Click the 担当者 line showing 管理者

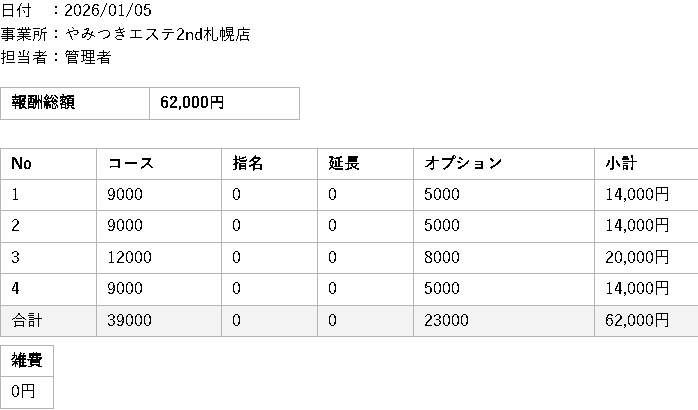pyautogui.click(x=88, y=57)
